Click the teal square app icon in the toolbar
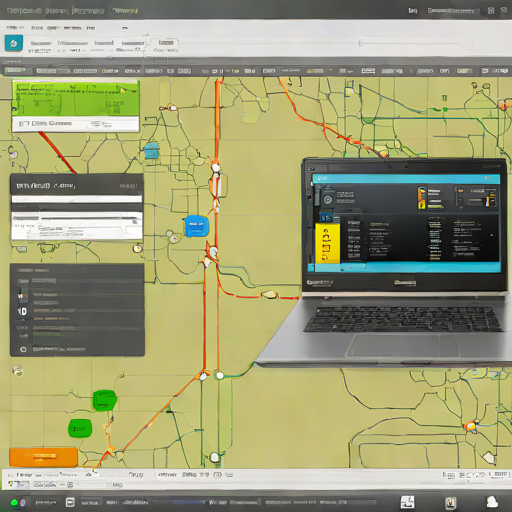 point(14,43)
